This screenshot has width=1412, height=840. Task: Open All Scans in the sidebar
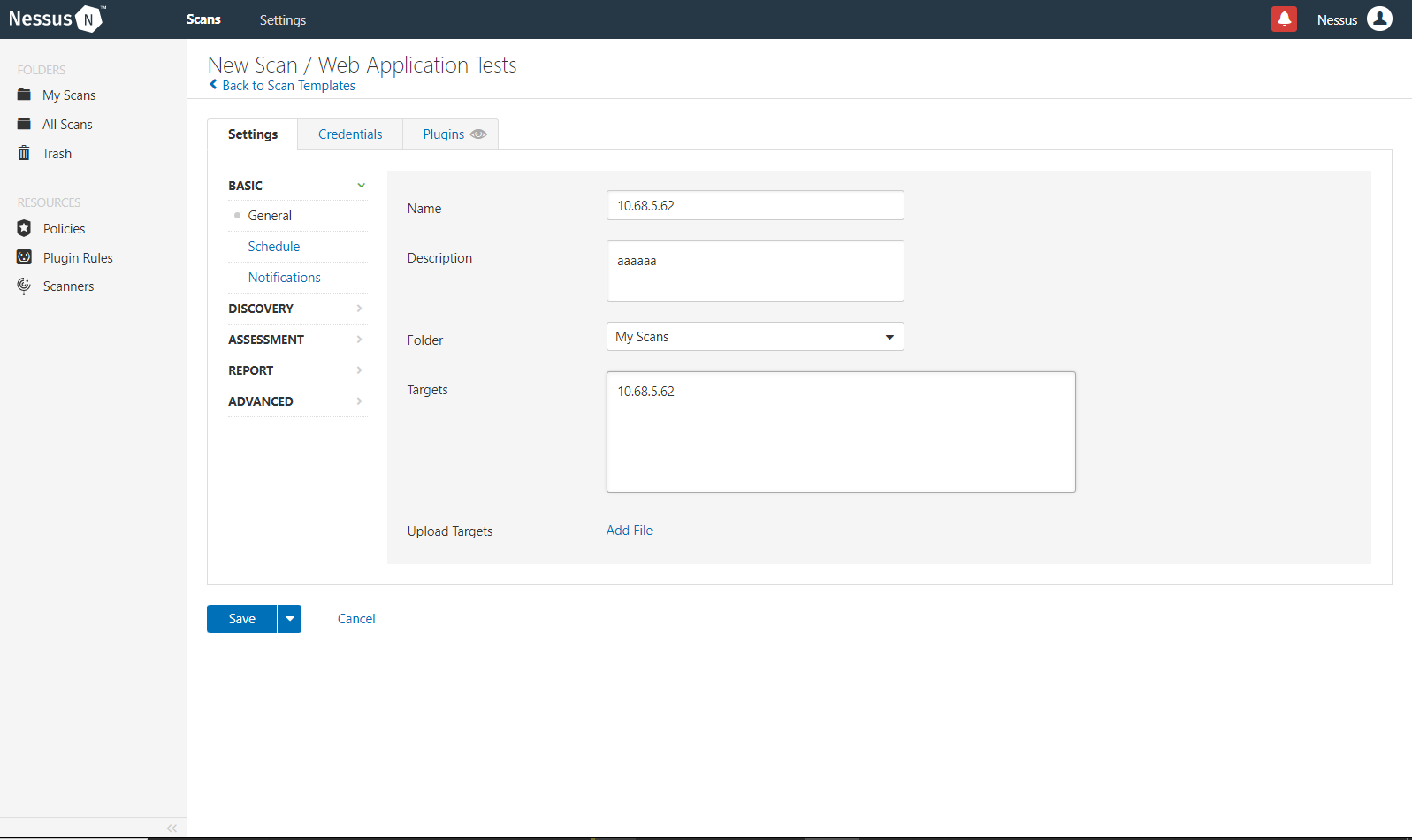[67, 125]
